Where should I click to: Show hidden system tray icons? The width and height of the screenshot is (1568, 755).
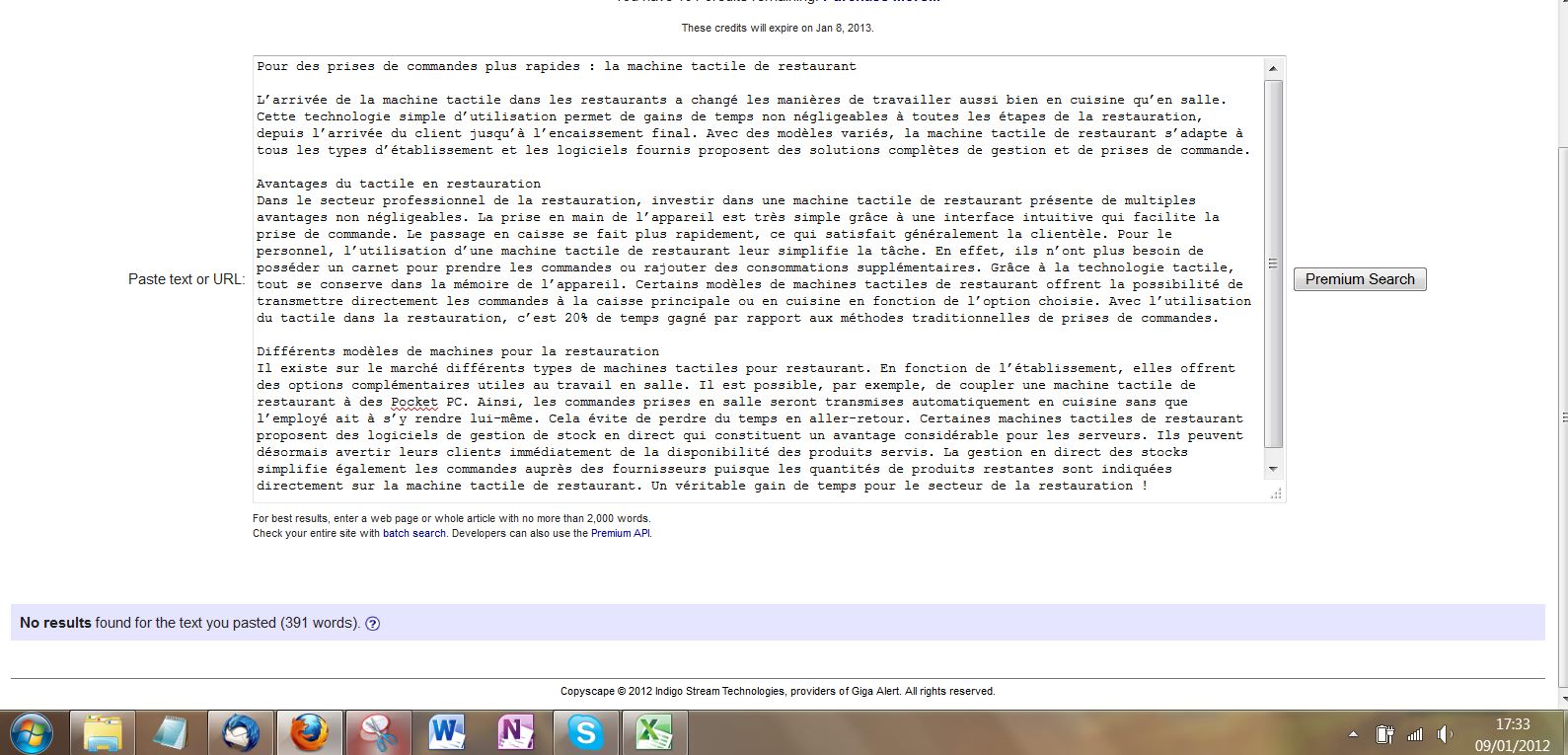coord(1355,734)
